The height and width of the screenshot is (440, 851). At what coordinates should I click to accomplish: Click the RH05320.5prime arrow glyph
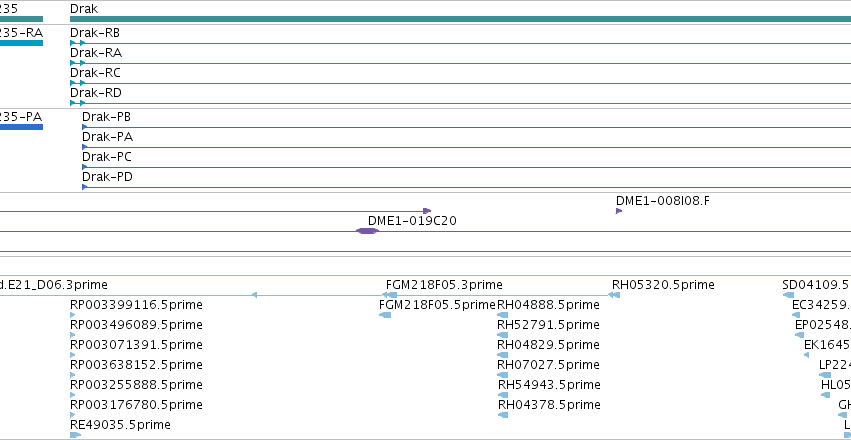click(614, 295)
